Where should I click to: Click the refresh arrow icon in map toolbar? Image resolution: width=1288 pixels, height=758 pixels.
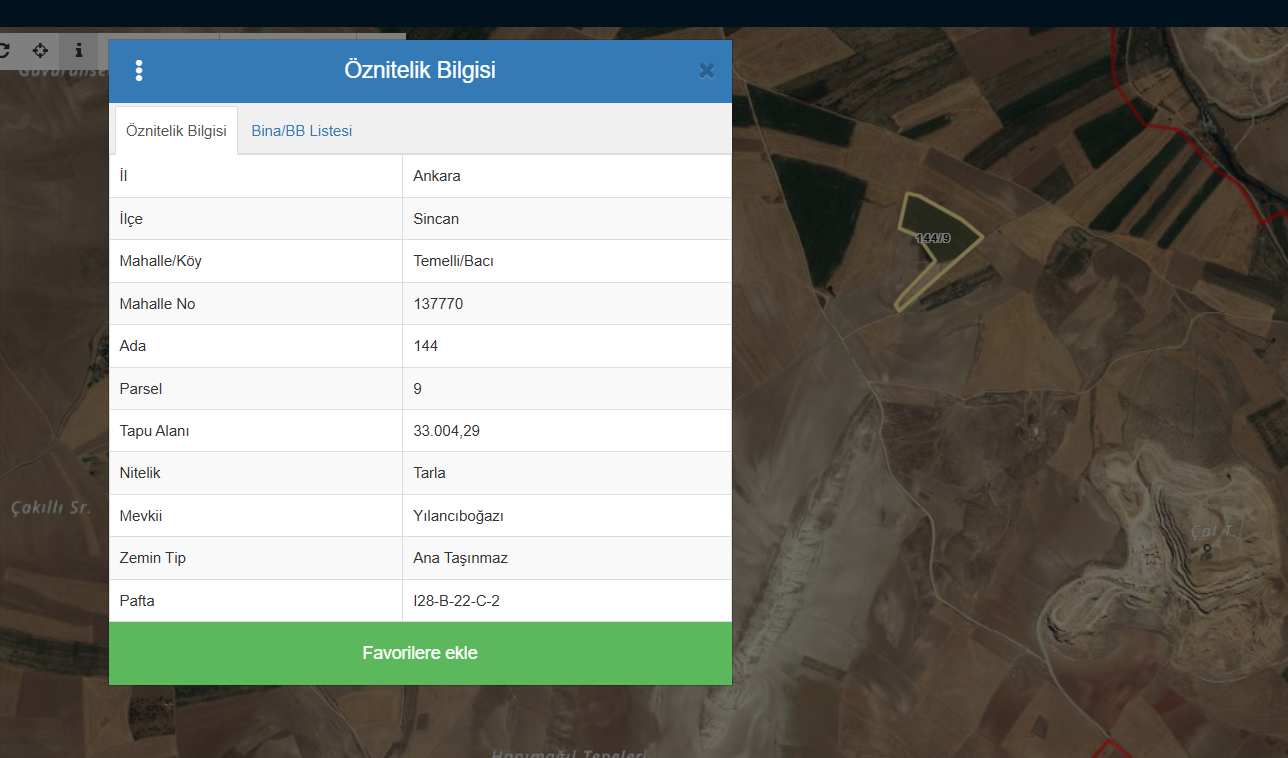tap(4, 50)
